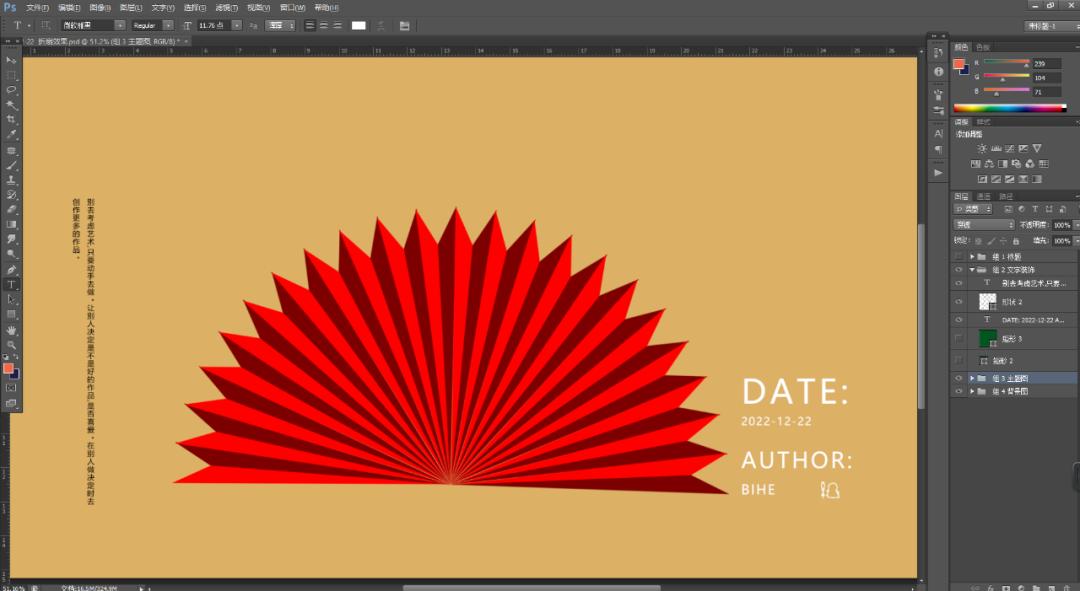Center align the text
The width and height of the screenshot is (1080, 591).
[x=324, y=25]
